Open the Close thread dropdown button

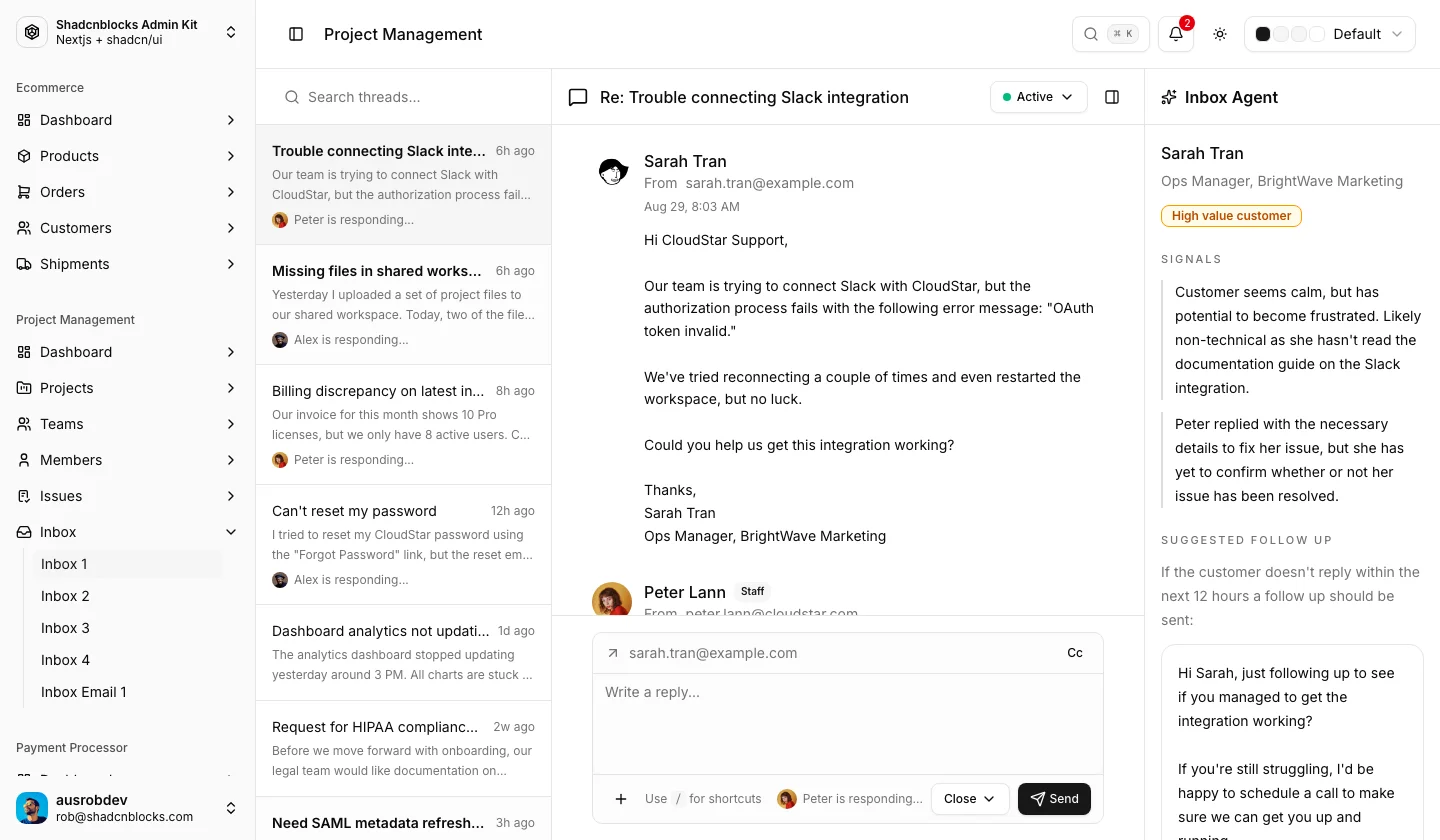pos(970,799)
